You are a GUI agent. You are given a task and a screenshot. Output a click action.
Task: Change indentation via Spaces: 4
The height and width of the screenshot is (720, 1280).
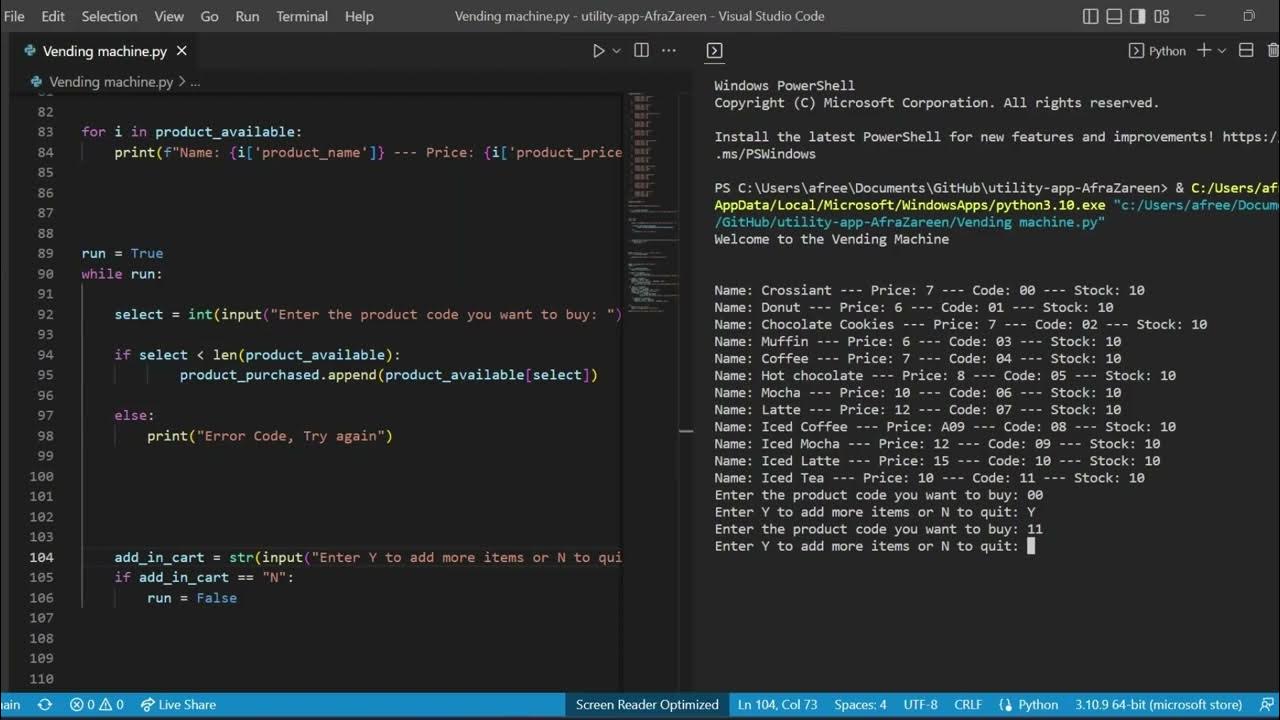click(x=860, y=704)
